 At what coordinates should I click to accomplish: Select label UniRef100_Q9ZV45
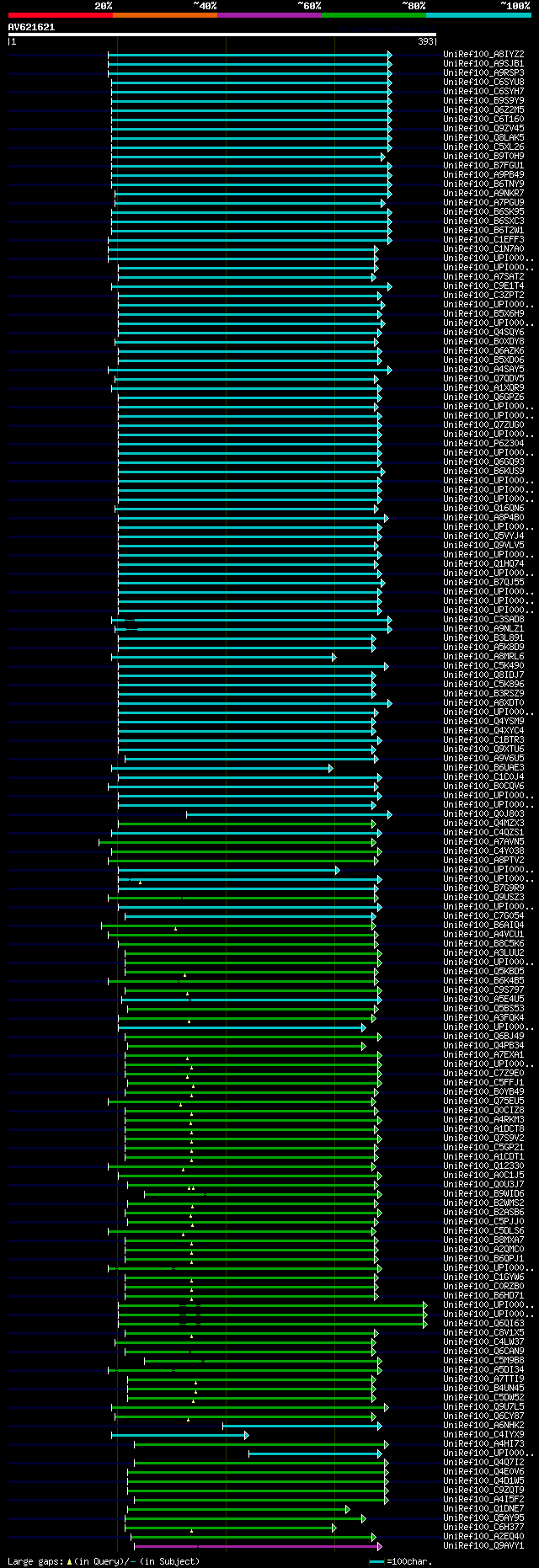click(x=483, y=128)
